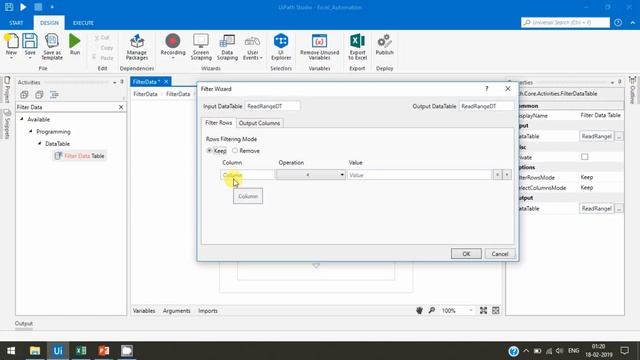Select the Remove radio button
Screen dimensions: 640x360
(235, 151)
